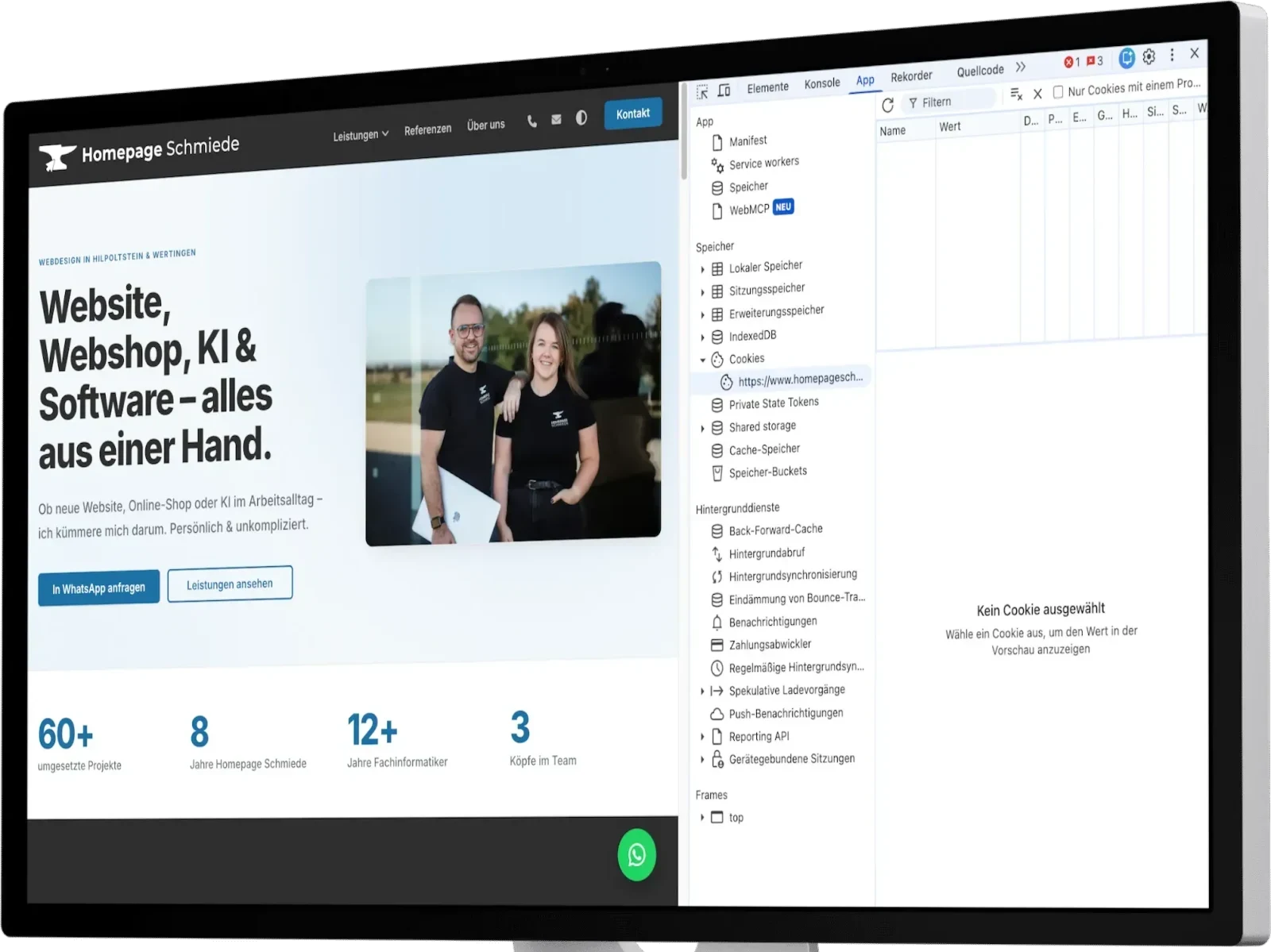This screenshot has width=1271, height=952.
Task: Expand the top frame node
Action: click(702, 817)
